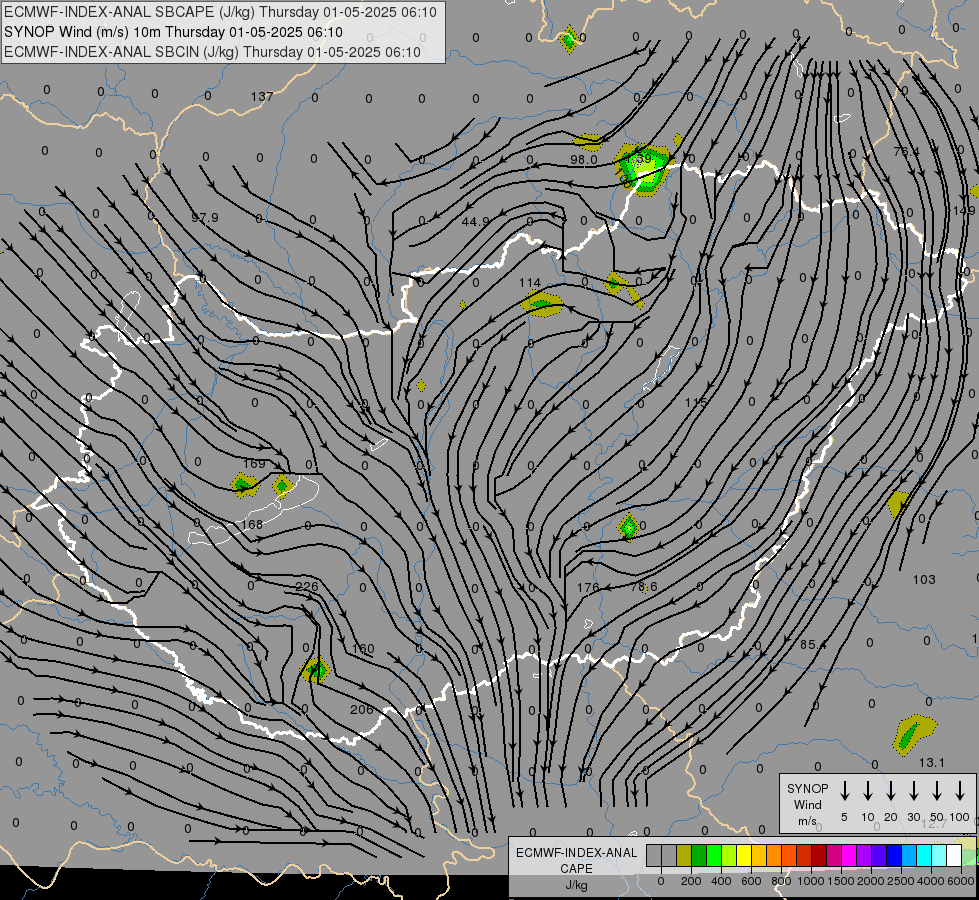Click the J/kg unit label in legend
Viewport: 979px width, 900px height.
pyautogui.click(x=576, y=884)
